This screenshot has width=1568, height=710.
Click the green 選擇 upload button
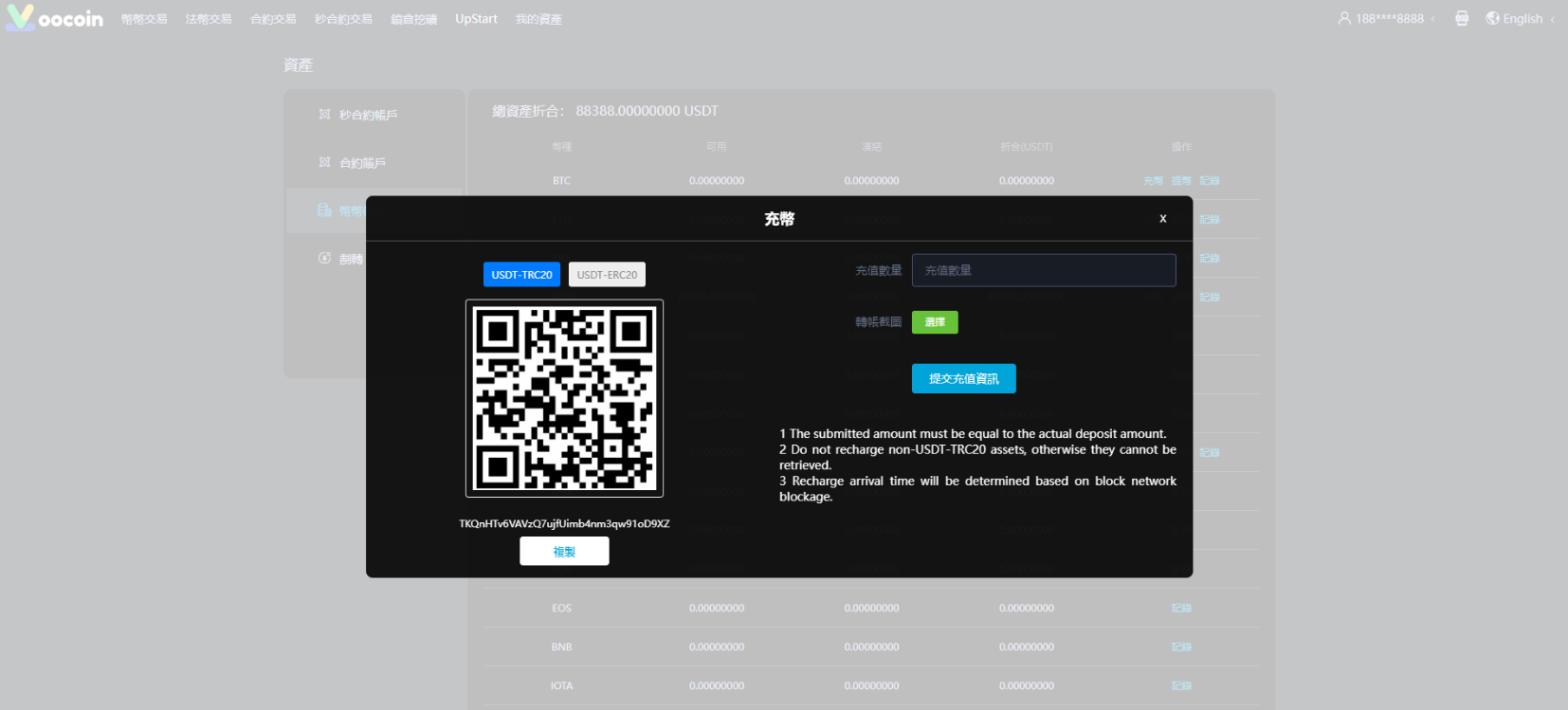coord(935,322)
